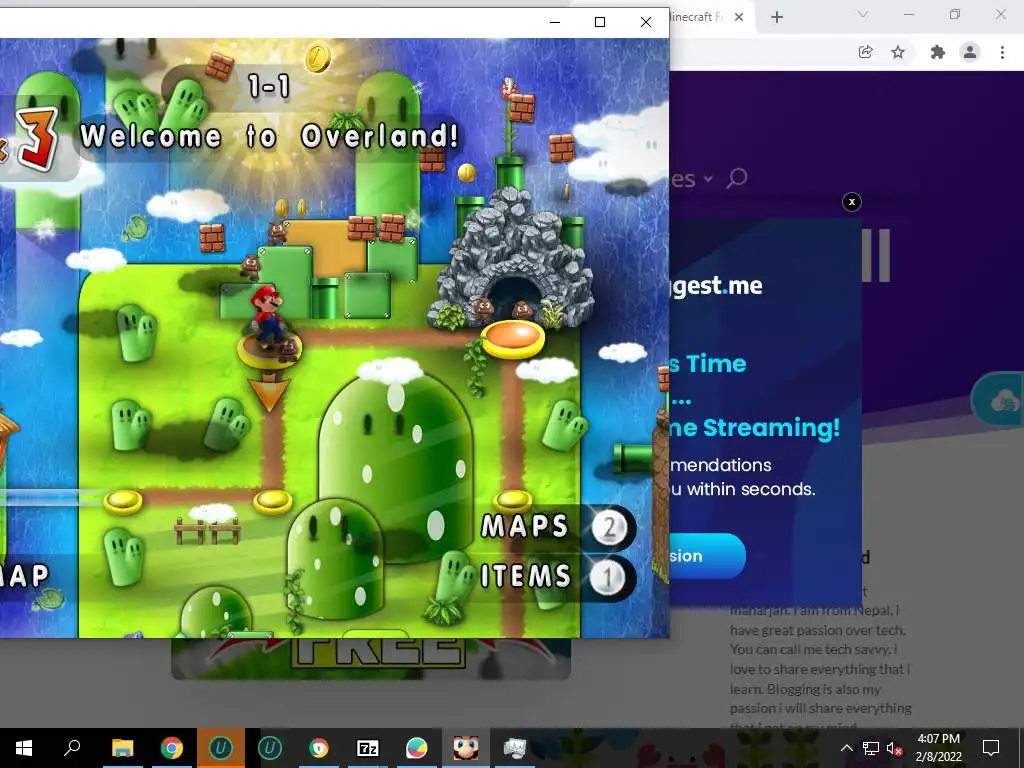Screen dimensions: 1024x768
Task: Open the system monitor icon in the taskbar
Action: coord(515,748)
